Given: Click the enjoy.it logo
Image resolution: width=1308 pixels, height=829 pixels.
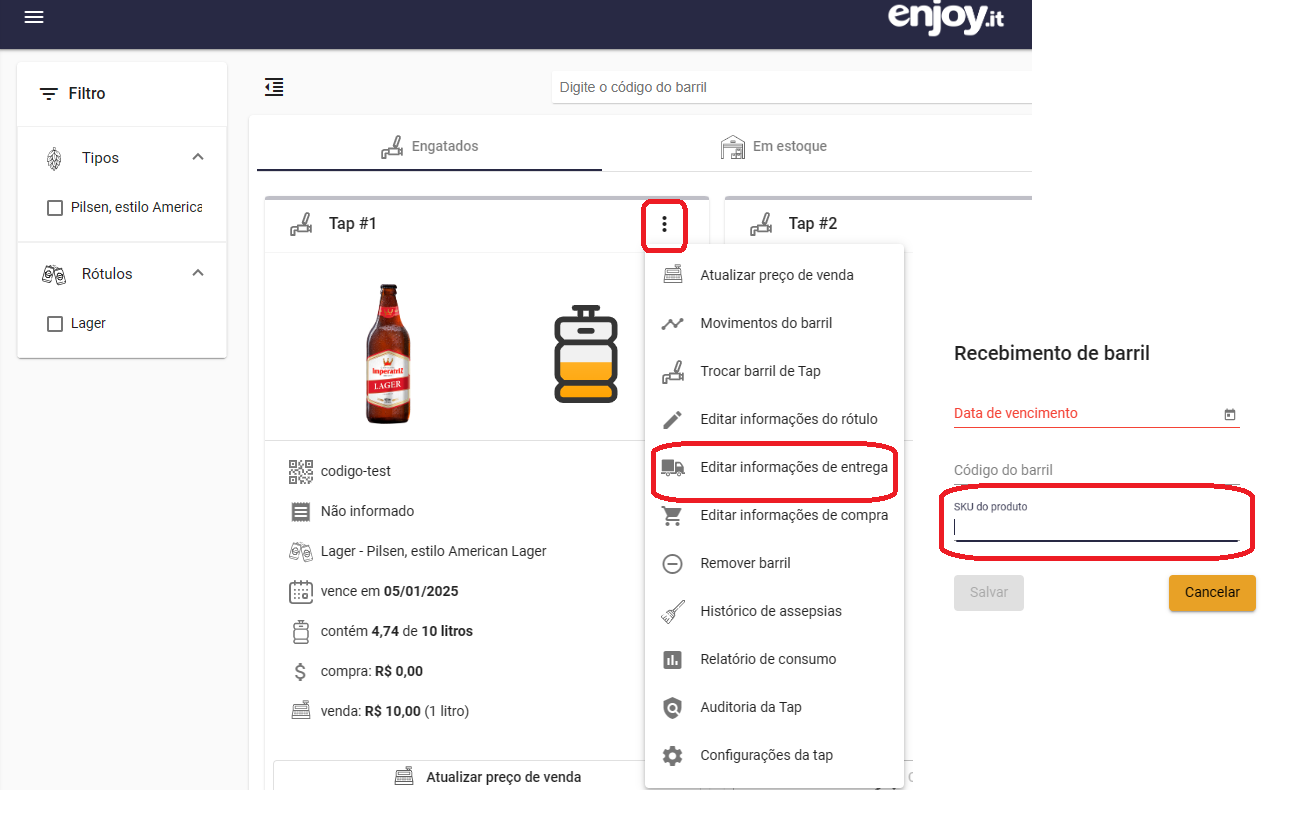Looking at the screenshot, I should pyautogui.click(x=945, y=18).
